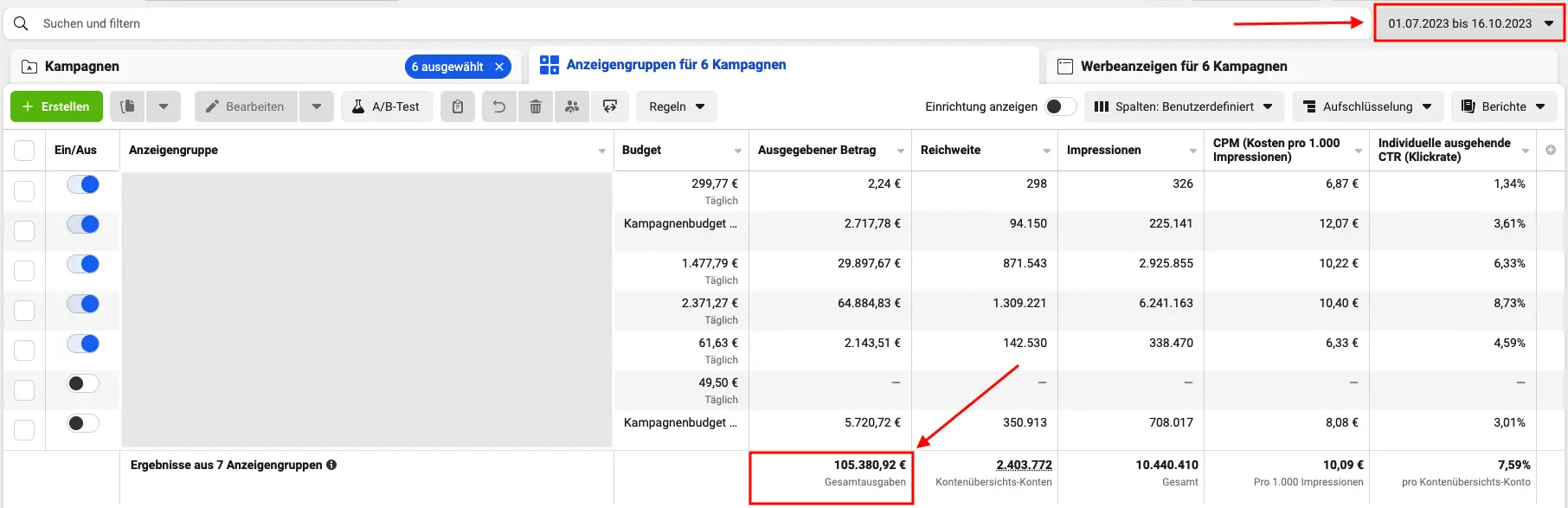Screen dimensions: 1568x508
Task: Click the trash delete icon
Action: click(x=536, y=106)
